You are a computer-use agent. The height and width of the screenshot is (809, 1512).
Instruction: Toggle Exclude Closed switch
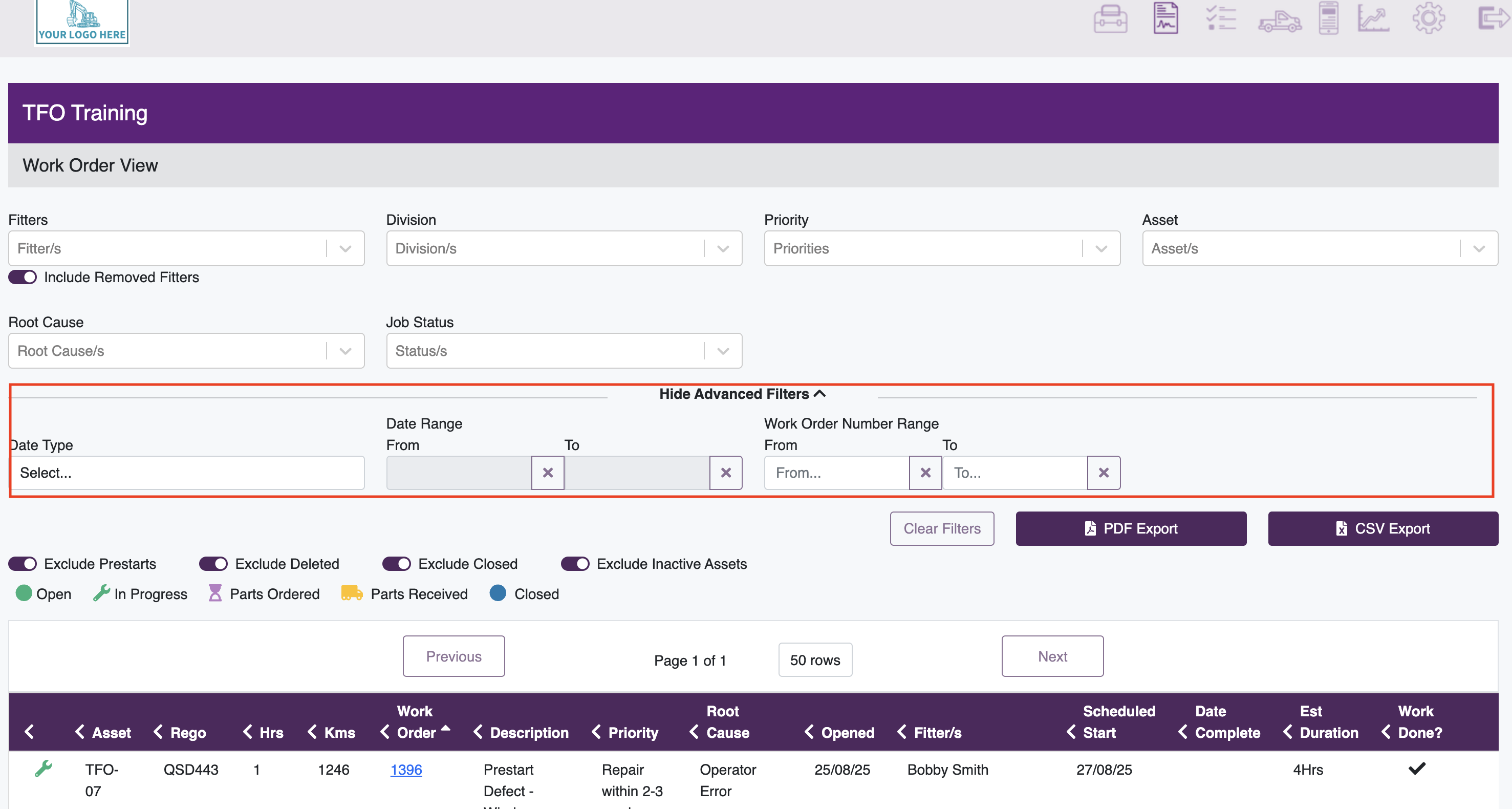(397, 564)
